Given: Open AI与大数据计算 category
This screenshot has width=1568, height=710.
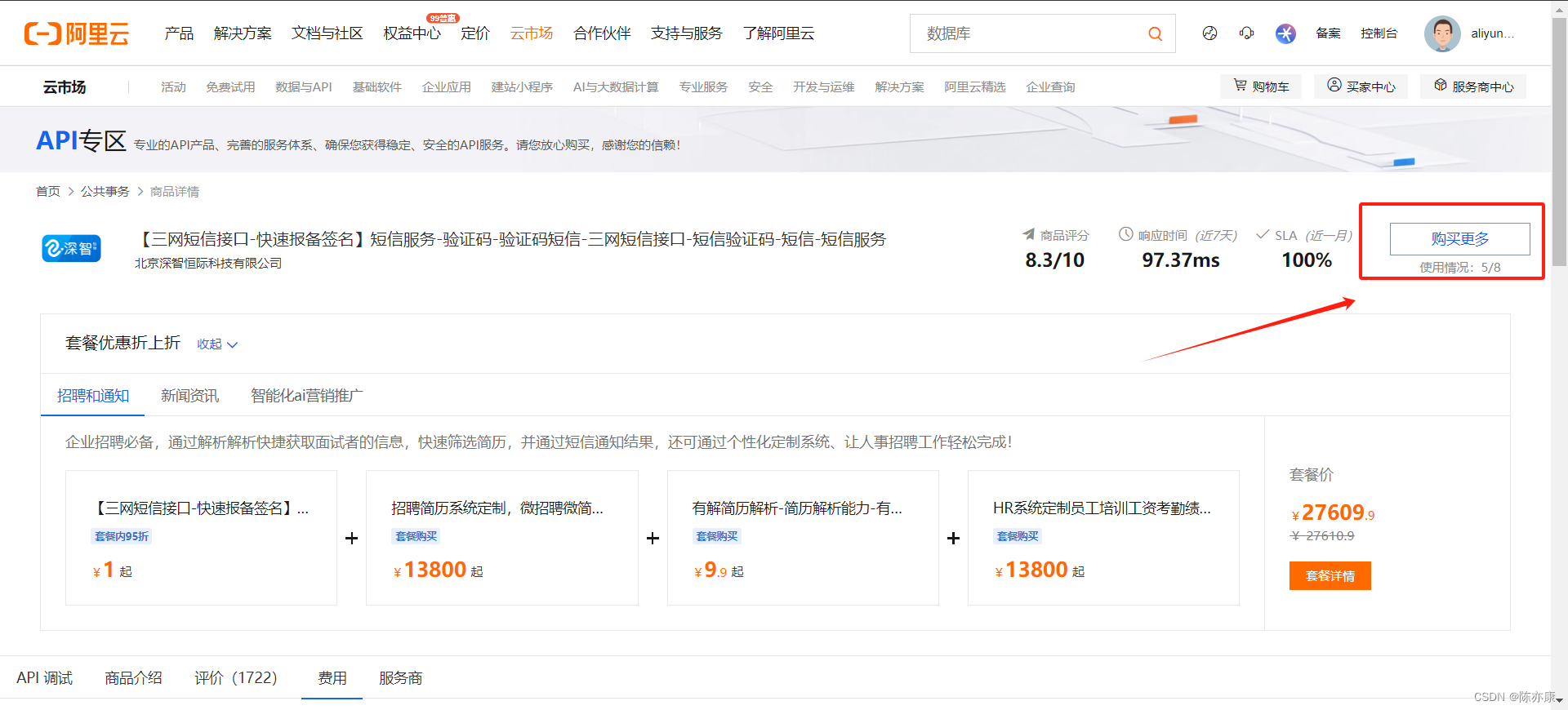Looking at the screenshot, I should 616,87.
